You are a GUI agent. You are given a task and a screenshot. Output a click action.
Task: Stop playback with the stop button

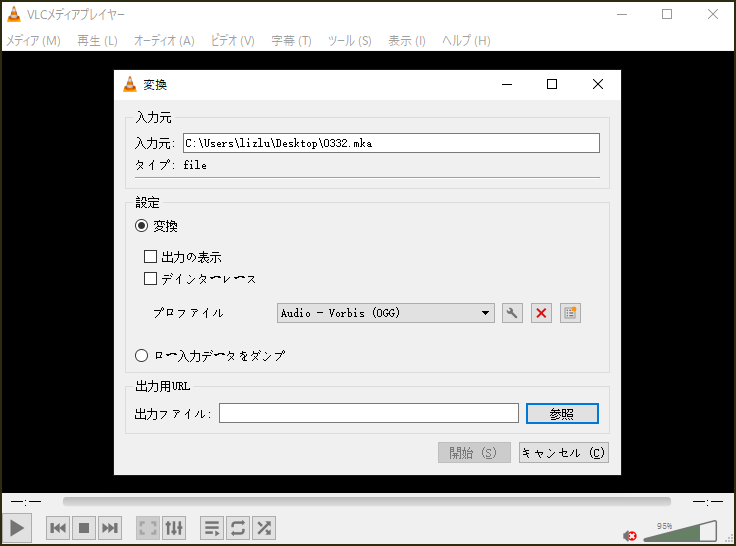[84, 528]
